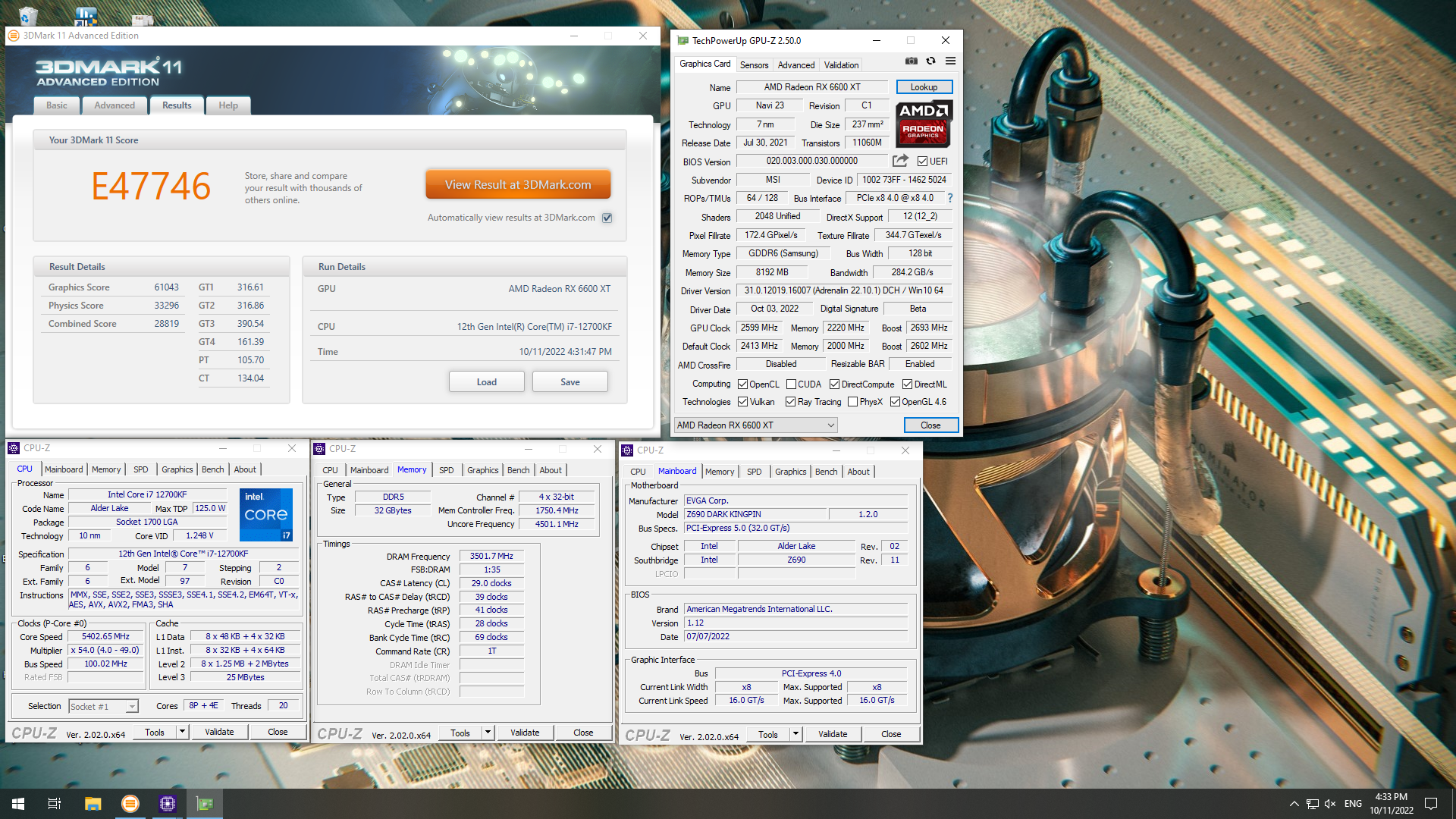Open the Socket #1 selection dropdown

click(103, 707)
